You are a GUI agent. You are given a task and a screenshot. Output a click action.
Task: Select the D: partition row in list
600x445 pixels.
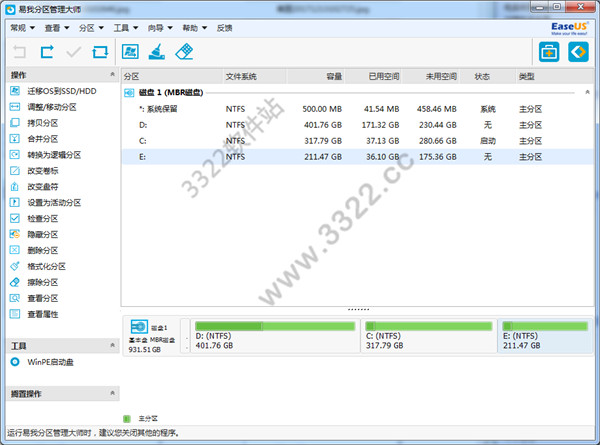[357, 125]
